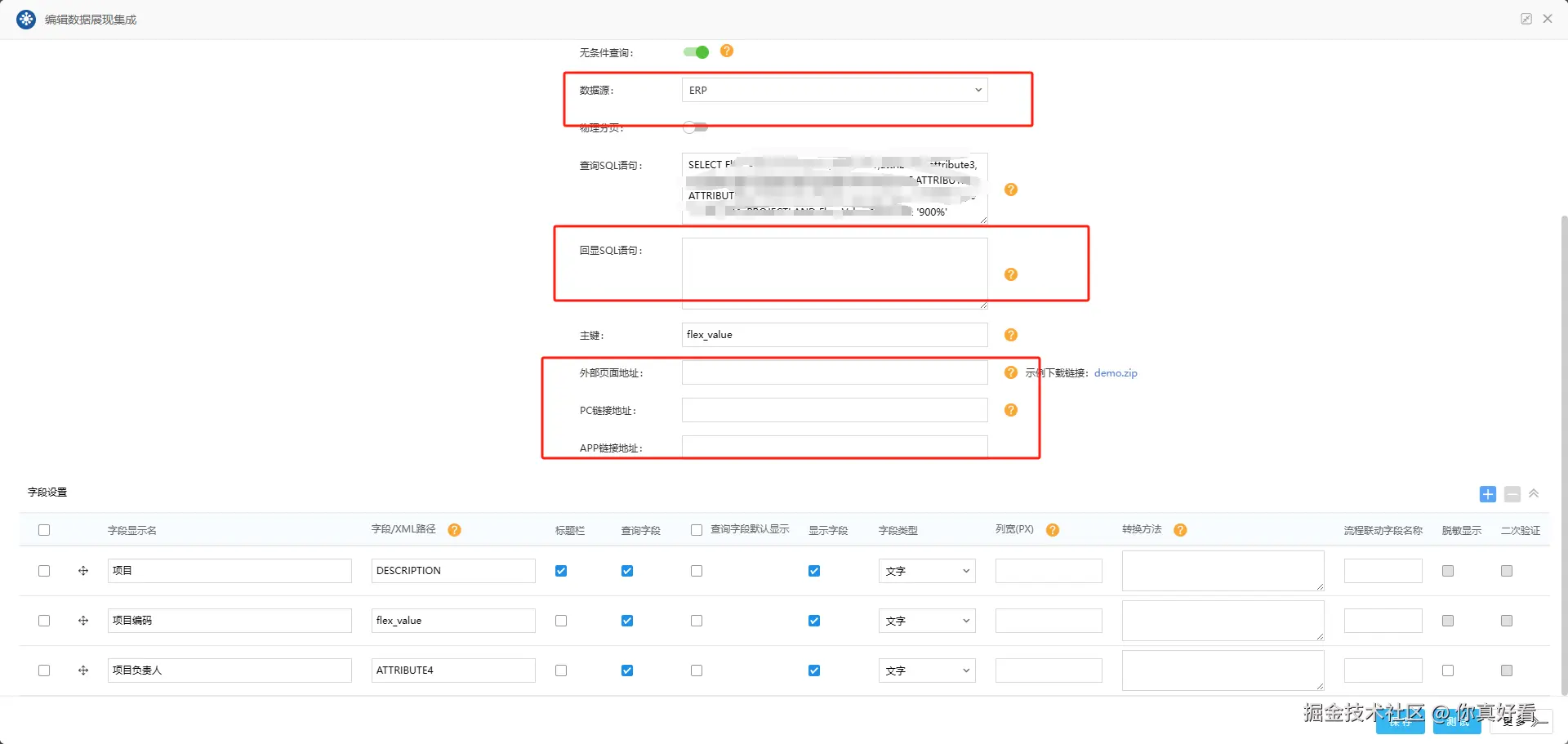The image size is (1568, 744).
Task: Click the 主键 field containing flex_value
Action: pyautogui.click(x=835, y=335)
